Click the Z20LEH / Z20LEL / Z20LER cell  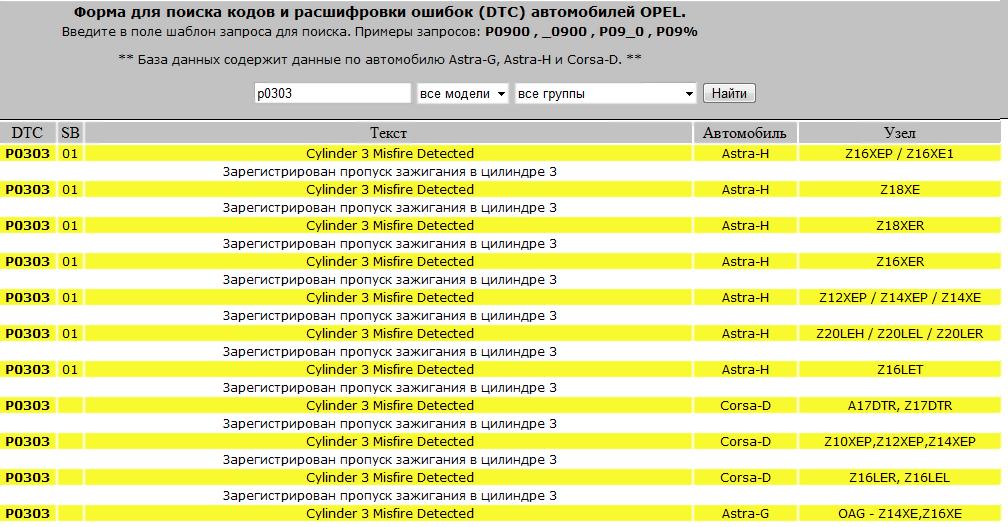pyautogui.click(x=899, y=334)
